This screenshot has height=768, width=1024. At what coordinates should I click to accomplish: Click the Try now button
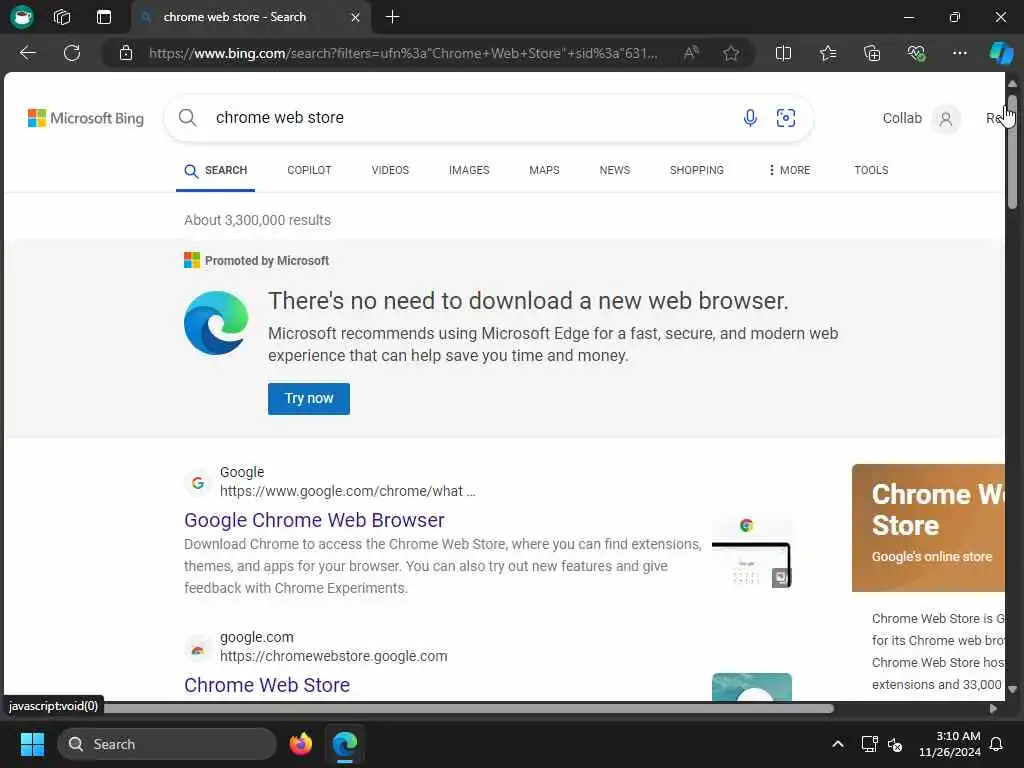point(309,398)
